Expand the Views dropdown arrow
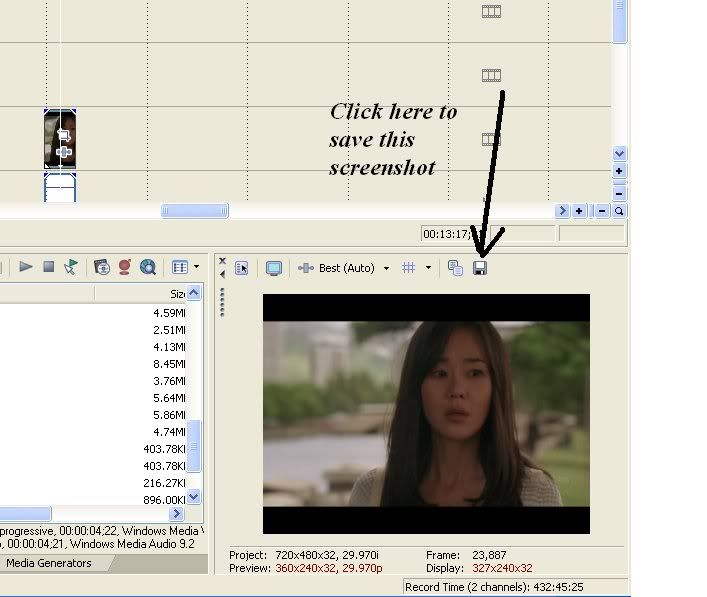This screenshot has width=707, height=597. pyautogui.click(x=197, y=267)
